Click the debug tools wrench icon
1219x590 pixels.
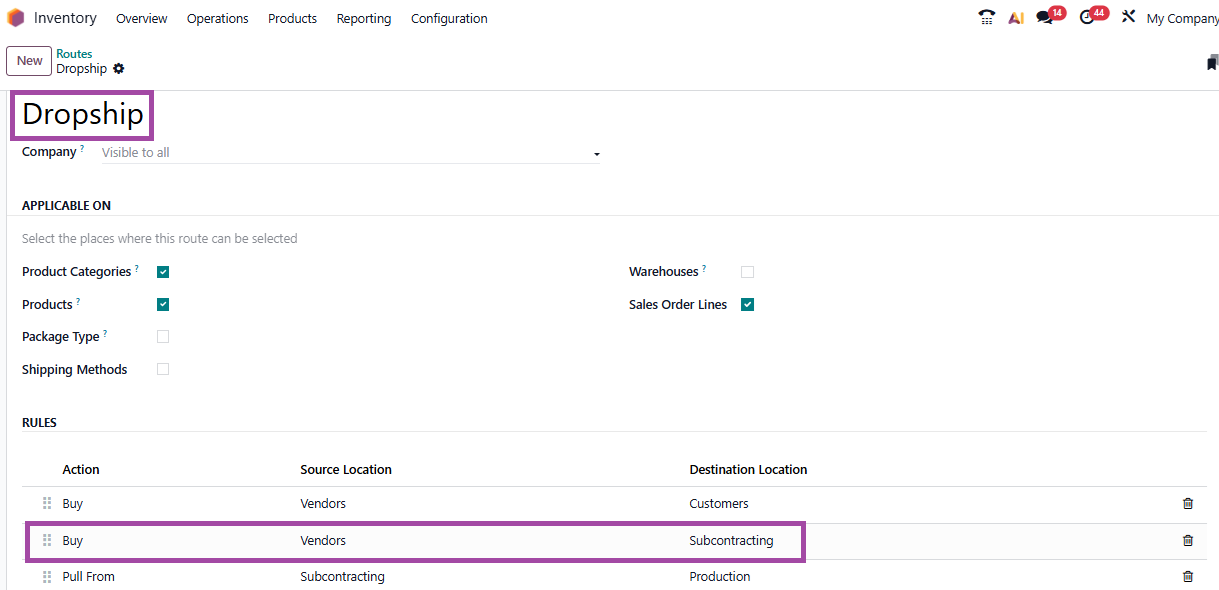point(1129,17)
